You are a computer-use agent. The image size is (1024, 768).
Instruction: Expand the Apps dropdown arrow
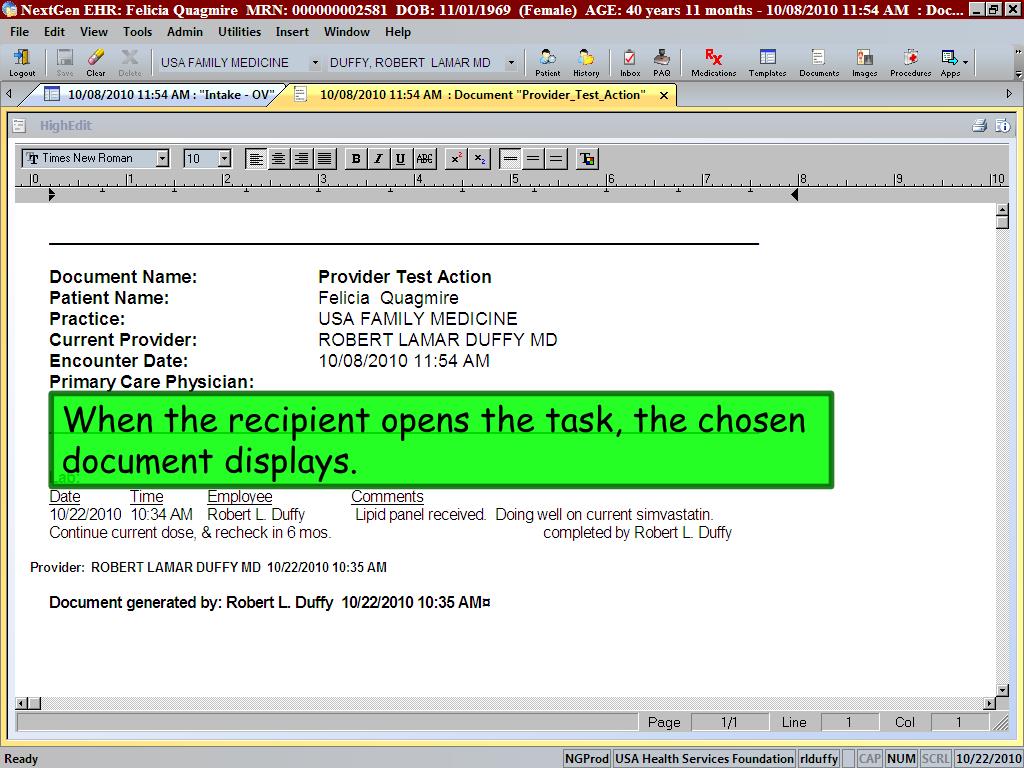point(965,63)
